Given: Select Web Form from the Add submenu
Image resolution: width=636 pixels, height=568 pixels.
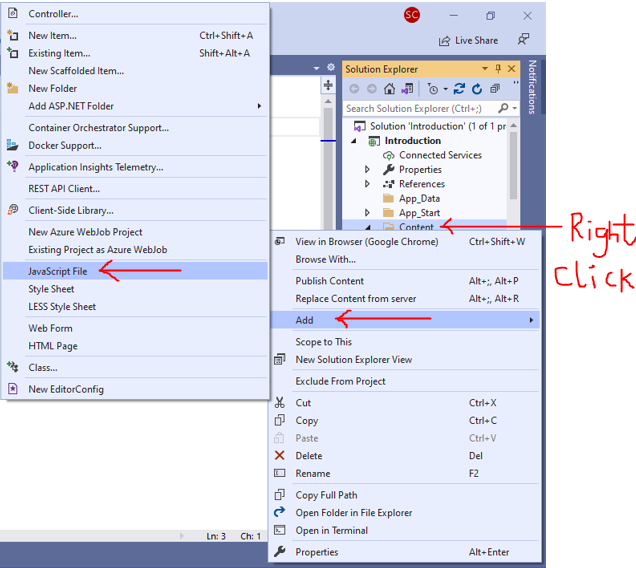Looking at the screenshot, I should [x=135, y=328].
